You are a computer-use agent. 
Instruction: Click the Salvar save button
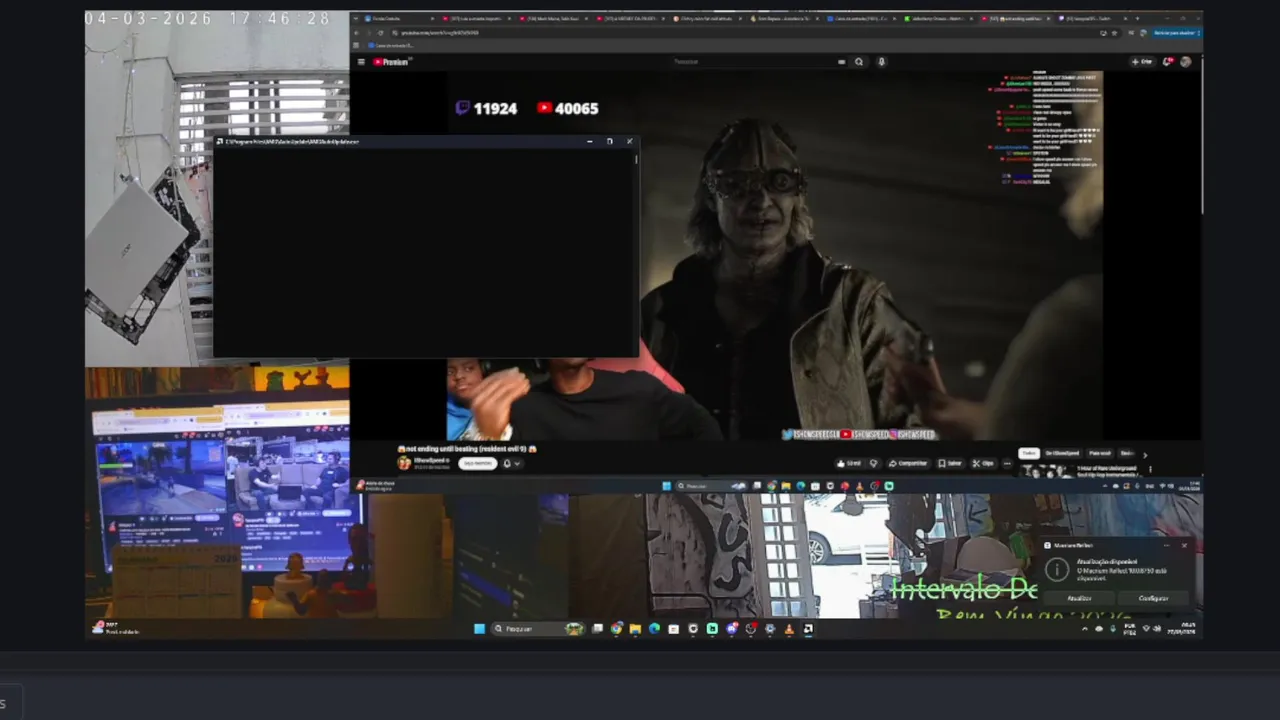coord(950,463)
